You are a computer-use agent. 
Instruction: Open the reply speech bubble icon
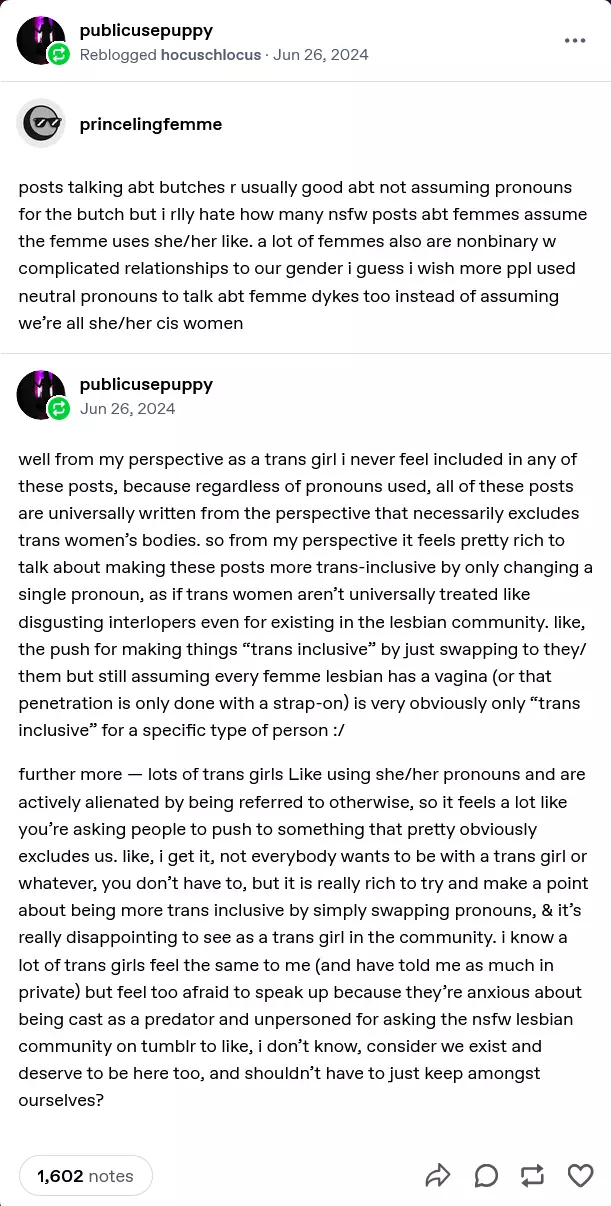[486, 1176]
